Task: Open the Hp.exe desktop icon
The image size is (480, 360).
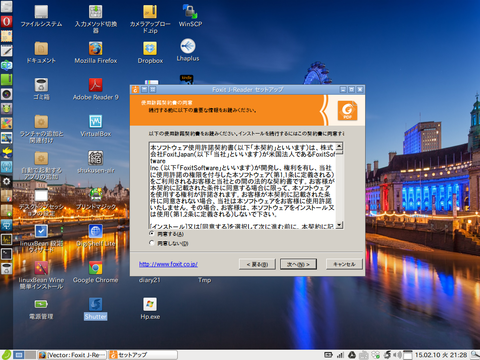Action: coord(150,309)
